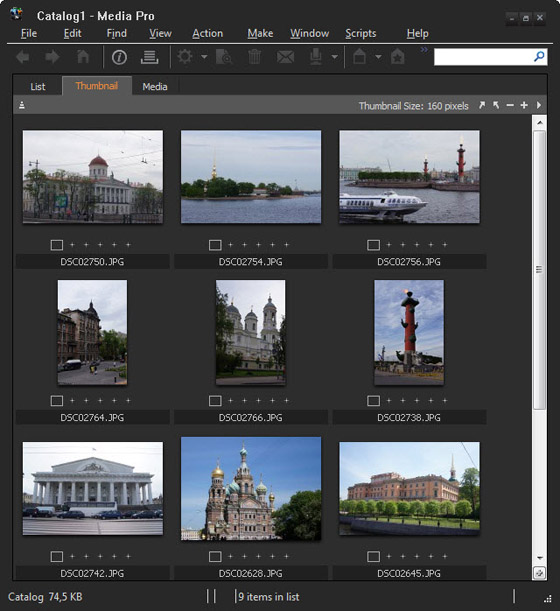Expand the box icon dropdown arrow

tap(378, 57)
